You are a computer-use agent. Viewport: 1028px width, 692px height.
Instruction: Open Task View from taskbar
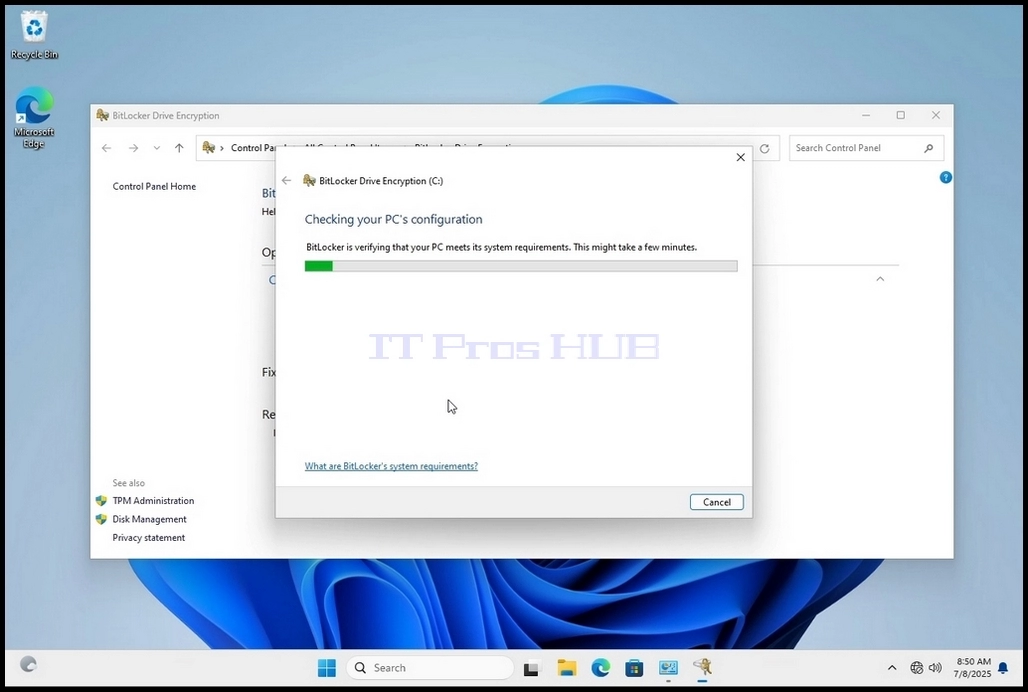point(532,668)
